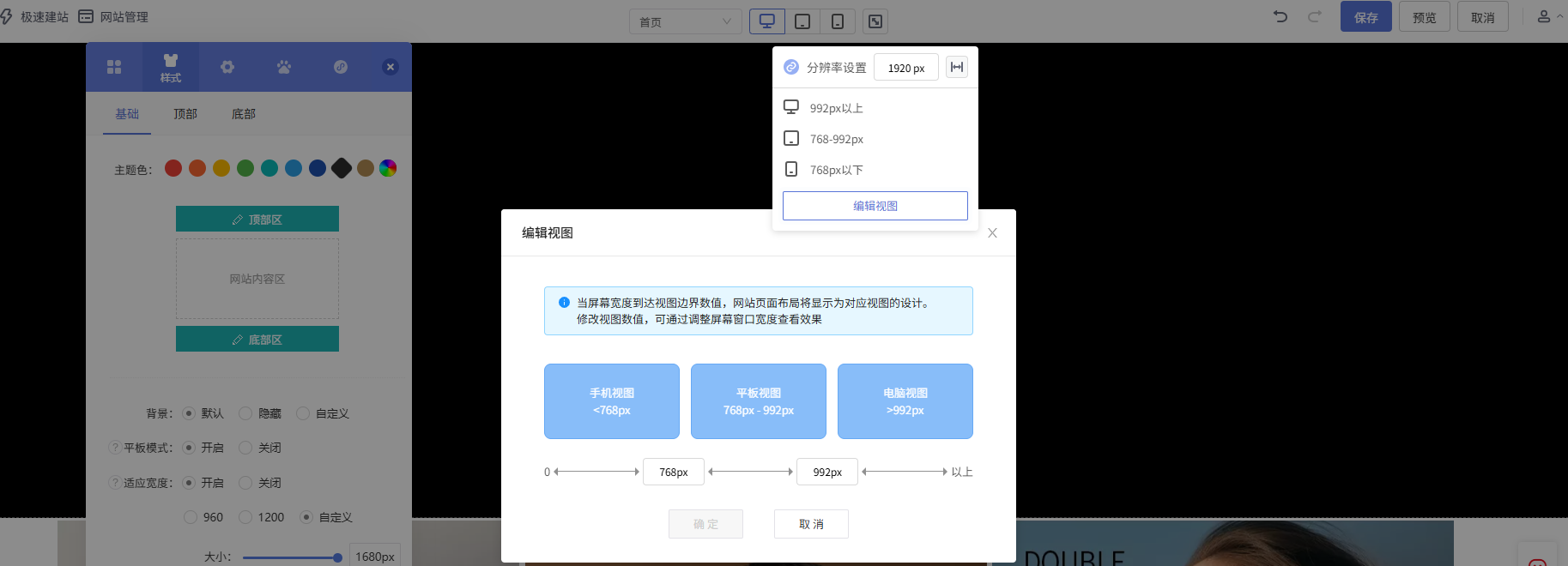Pick the yellow theme color swatch
The width and height of the screenshot is (1568, 566).
[221, 168]
